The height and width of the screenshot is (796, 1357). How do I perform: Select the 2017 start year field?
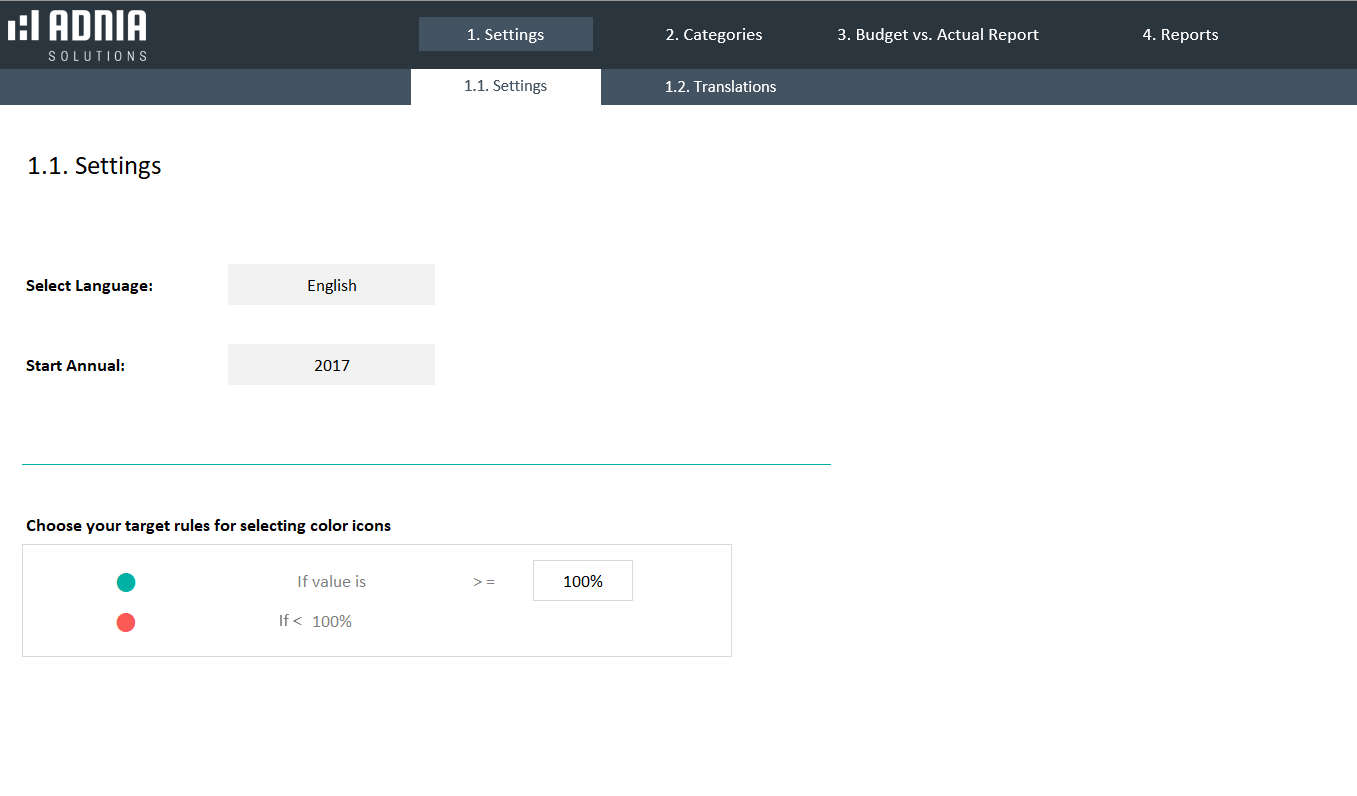point(331,365)
